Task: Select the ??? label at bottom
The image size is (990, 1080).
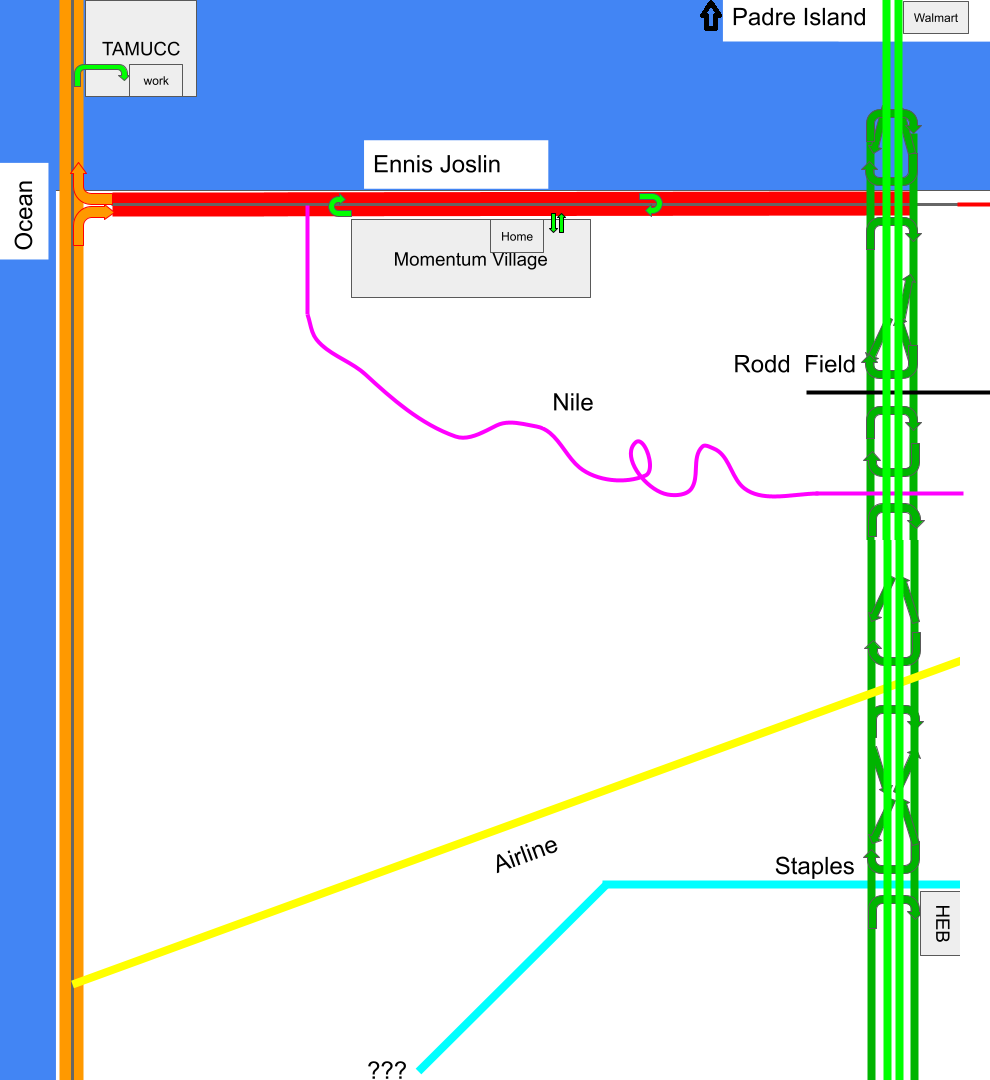Action: 387,1070
